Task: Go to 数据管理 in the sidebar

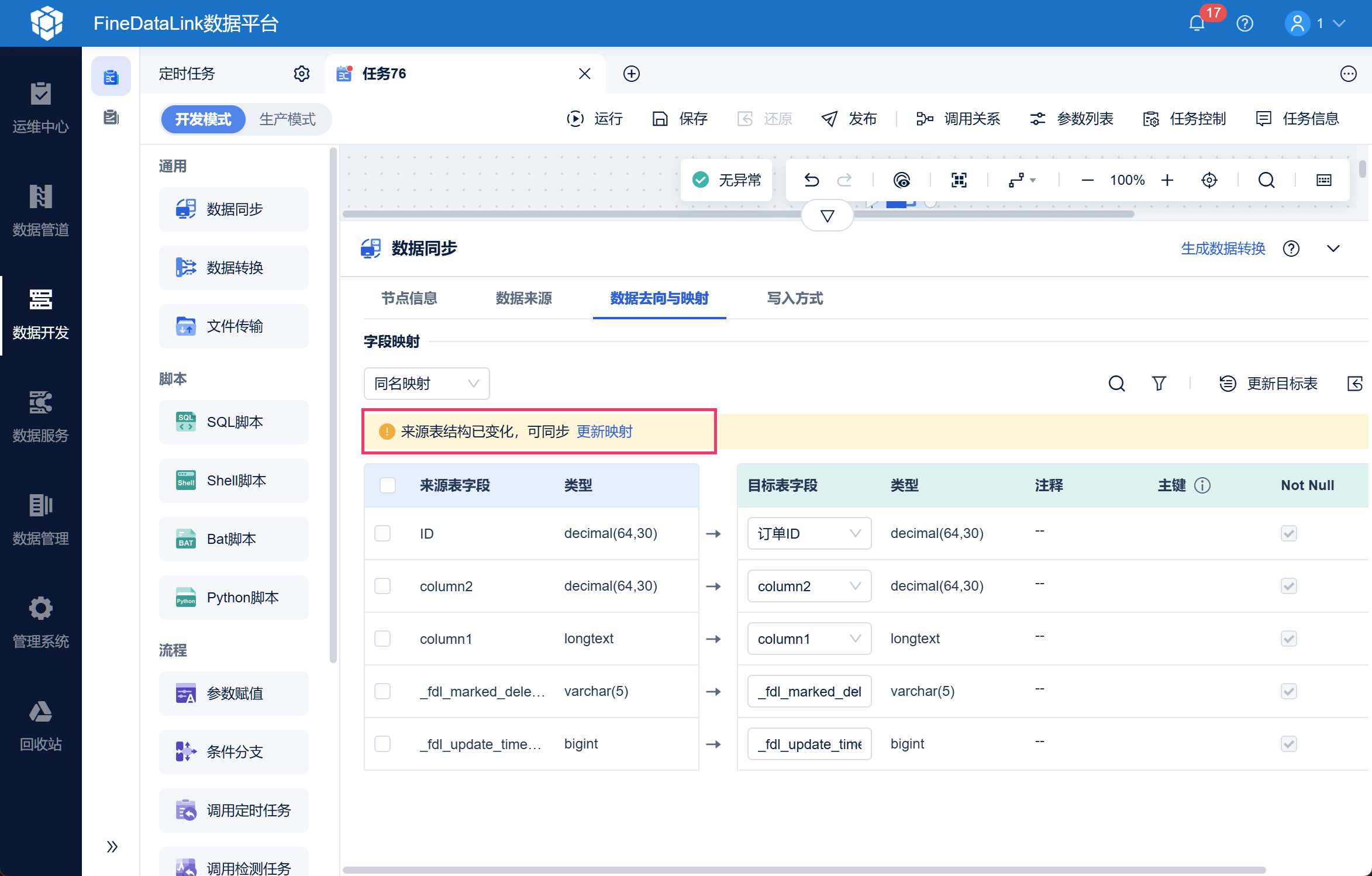Action: click(x=41, y=520)
